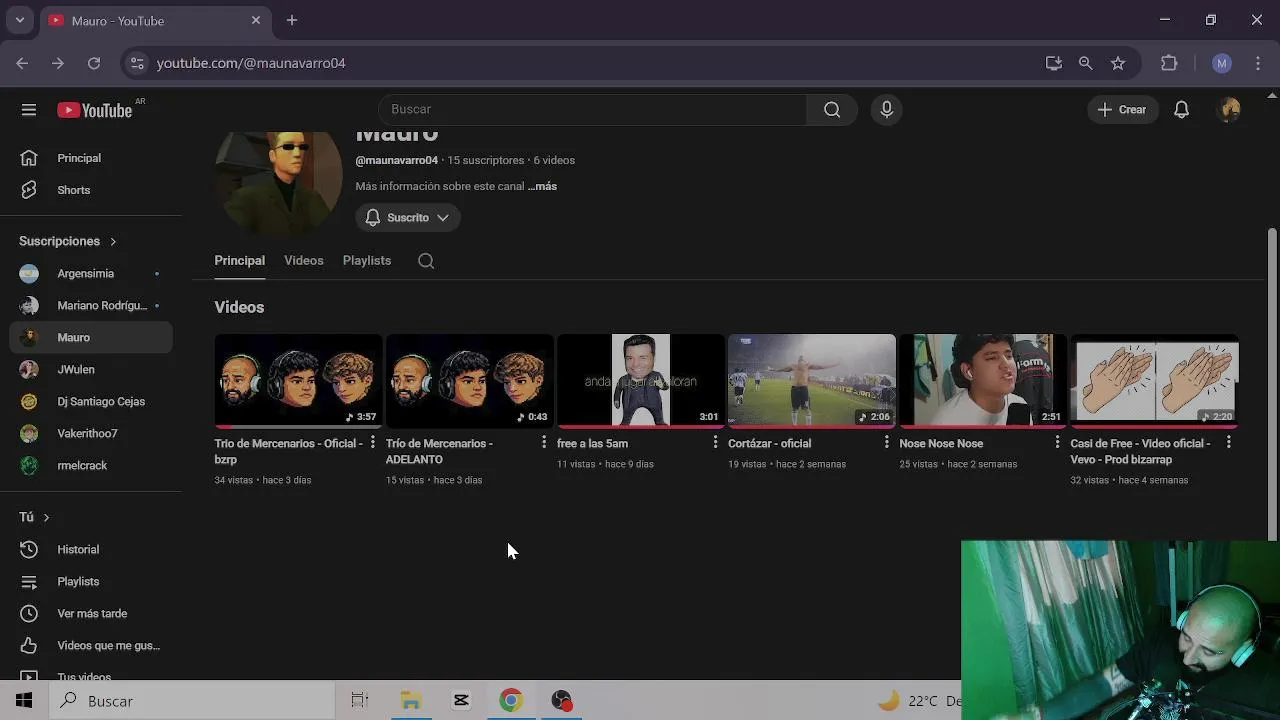This screenshot has height=720, width=1280.
Task: Open Shorts in the sidebar
Action: (91, 190)
